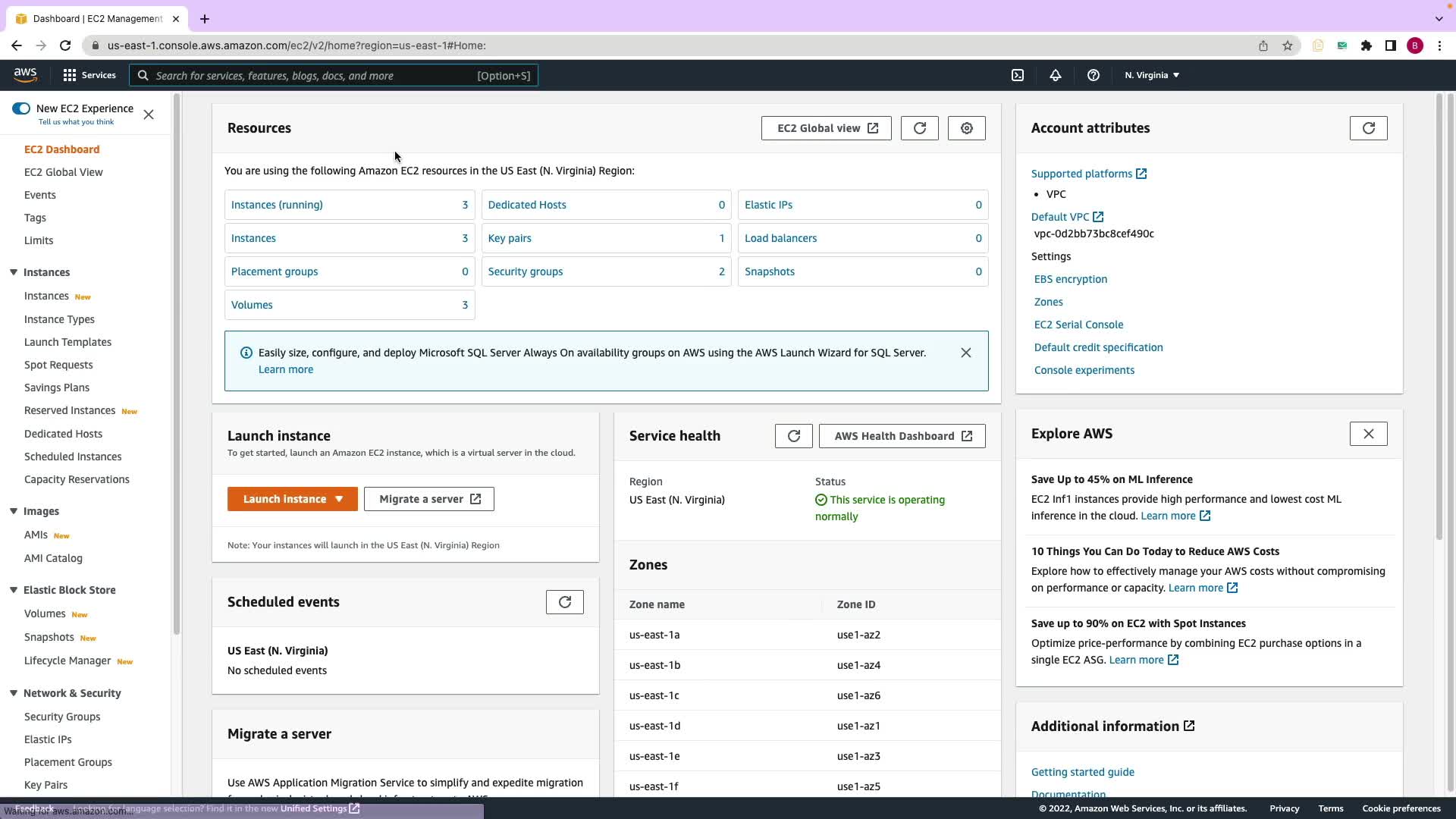Go to Launch Templates sidebar item
Image resolution: width=1456 pixels, height=819 pixels.
pyautogui.click(x=67, y=342)
